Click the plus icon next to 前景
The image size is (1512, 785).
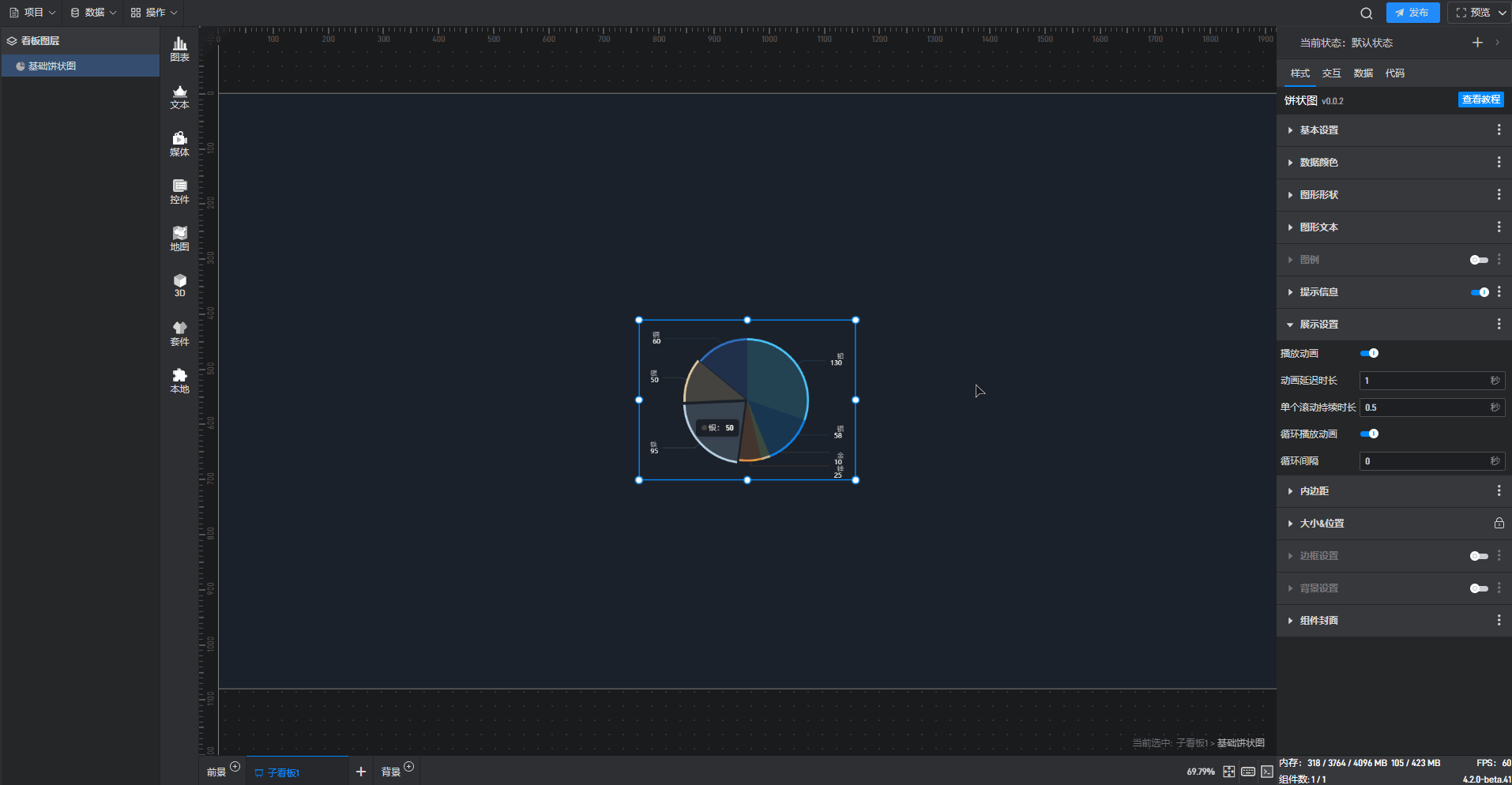click(x=235, y=767)
